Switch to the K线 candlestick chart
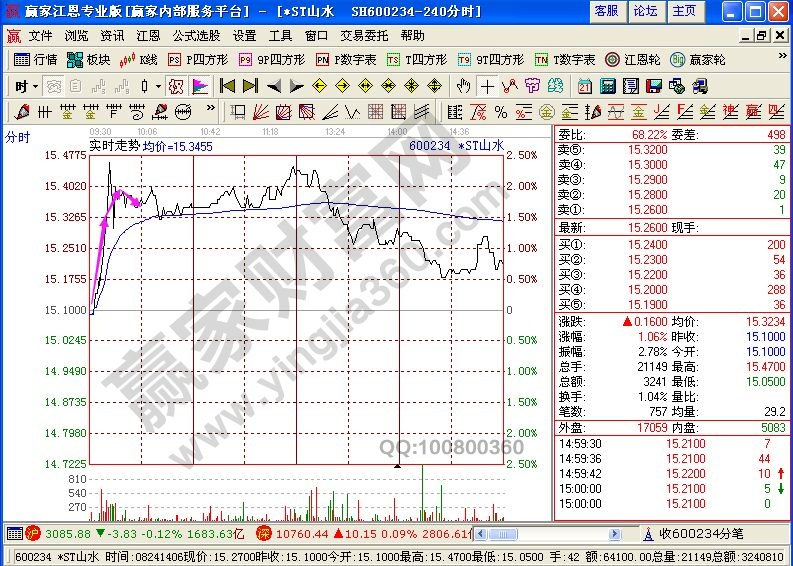The width and height of the screenshot is (793, 566). (x=140, y=60)
